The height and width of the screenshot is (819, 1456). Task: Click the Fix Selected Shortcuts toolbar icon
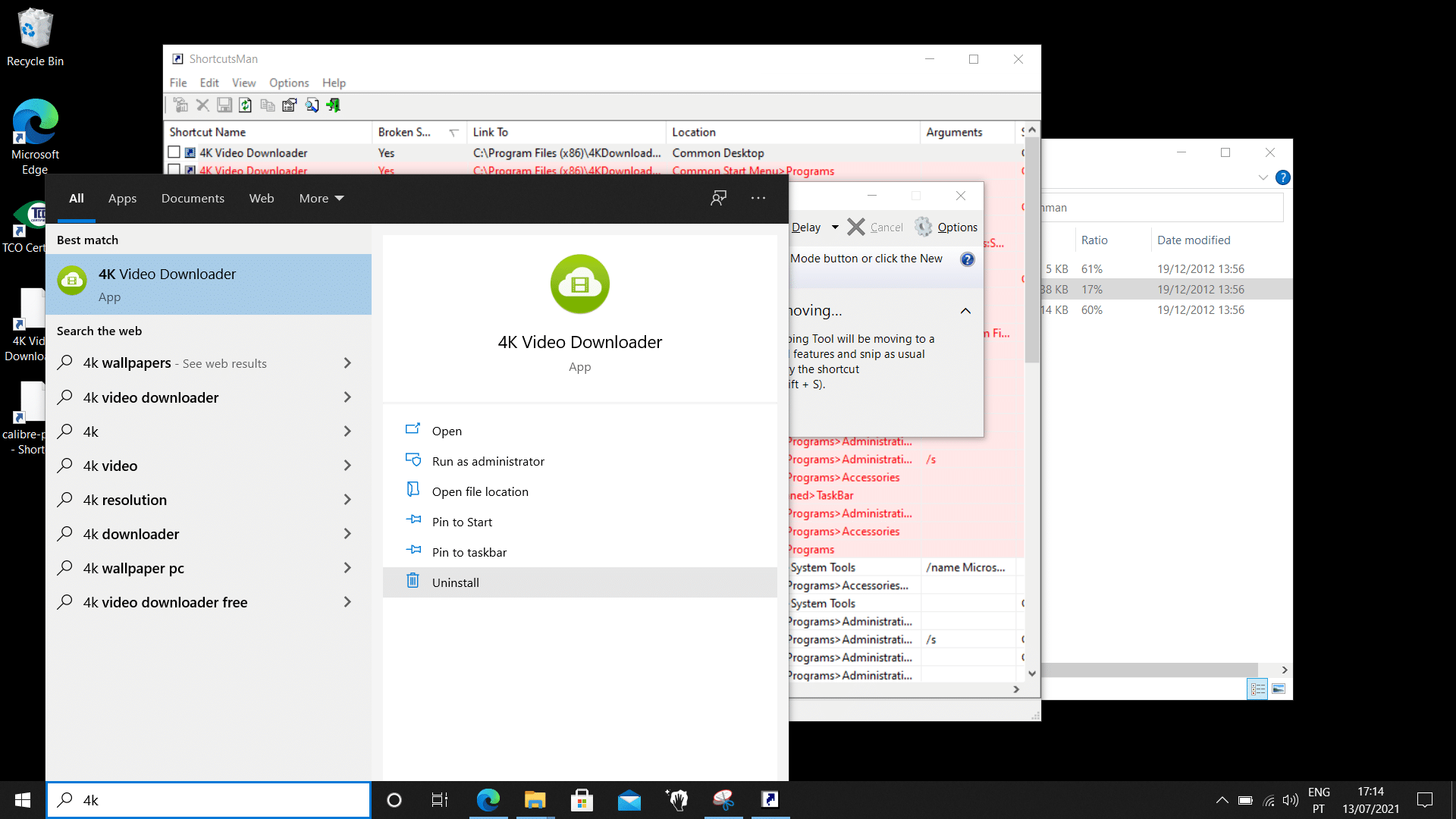coord(180,105)
